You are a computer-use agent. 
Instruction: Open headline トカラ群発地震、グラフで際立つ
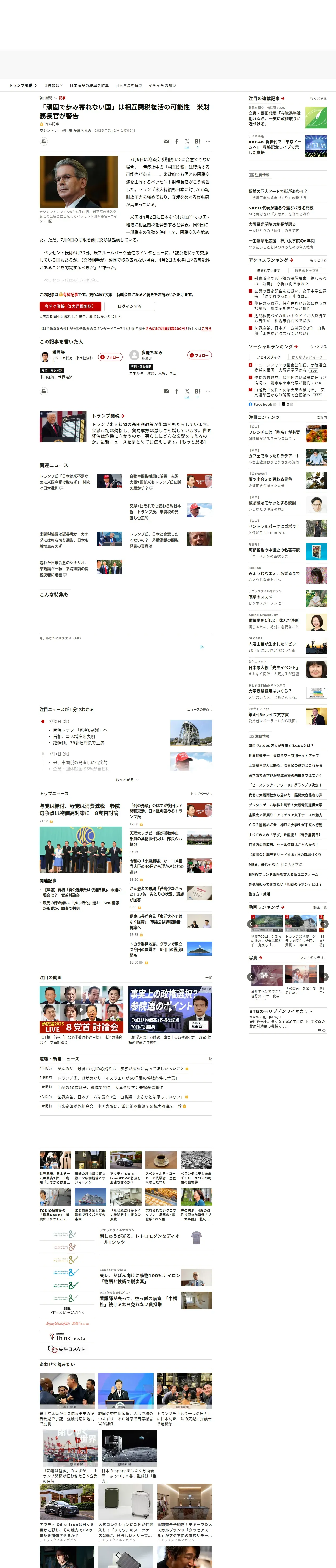pyautogui.click(x=156, y=950)
